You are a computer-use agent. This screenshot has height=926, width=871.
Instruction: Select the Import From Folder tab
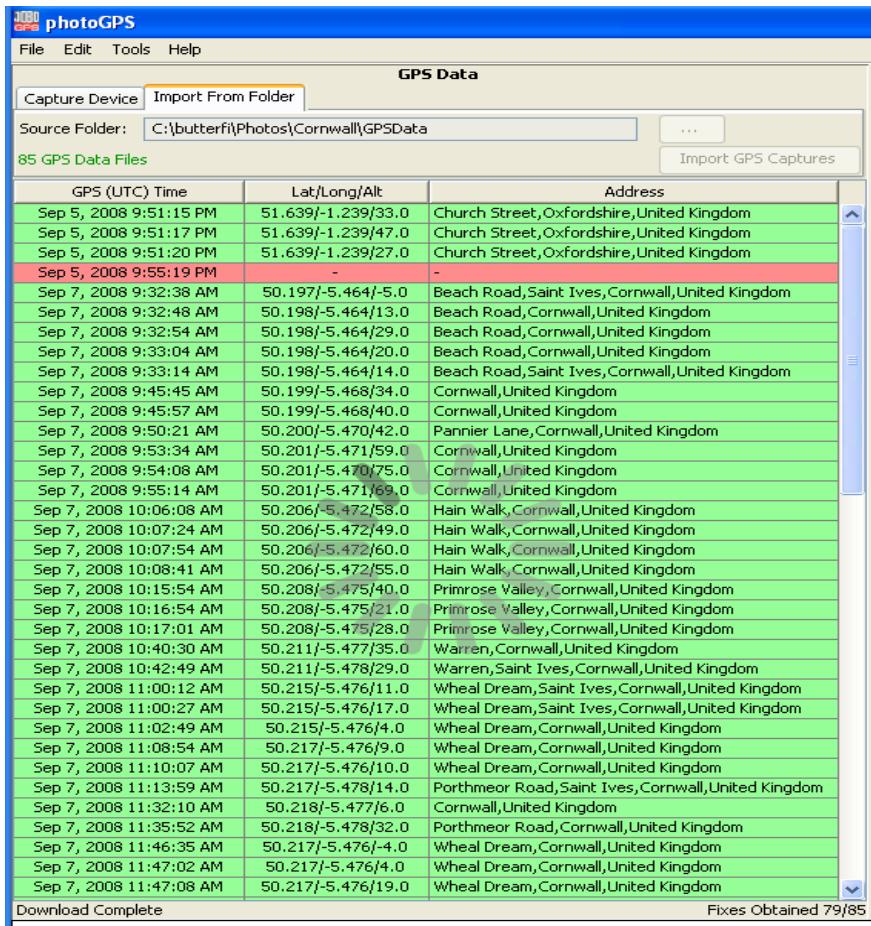click(x=224, y=97)
